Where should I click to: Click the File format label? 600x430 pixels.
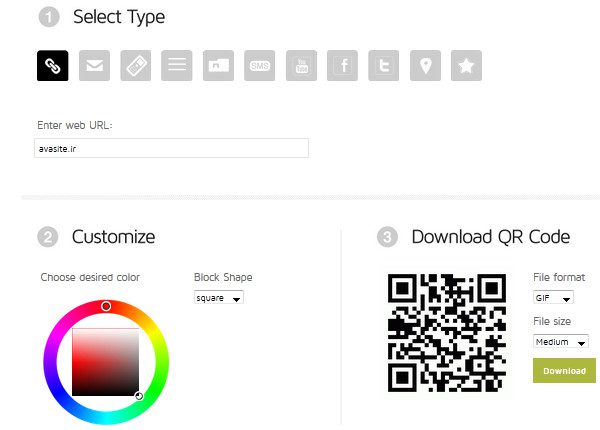[x=559, y=277]
